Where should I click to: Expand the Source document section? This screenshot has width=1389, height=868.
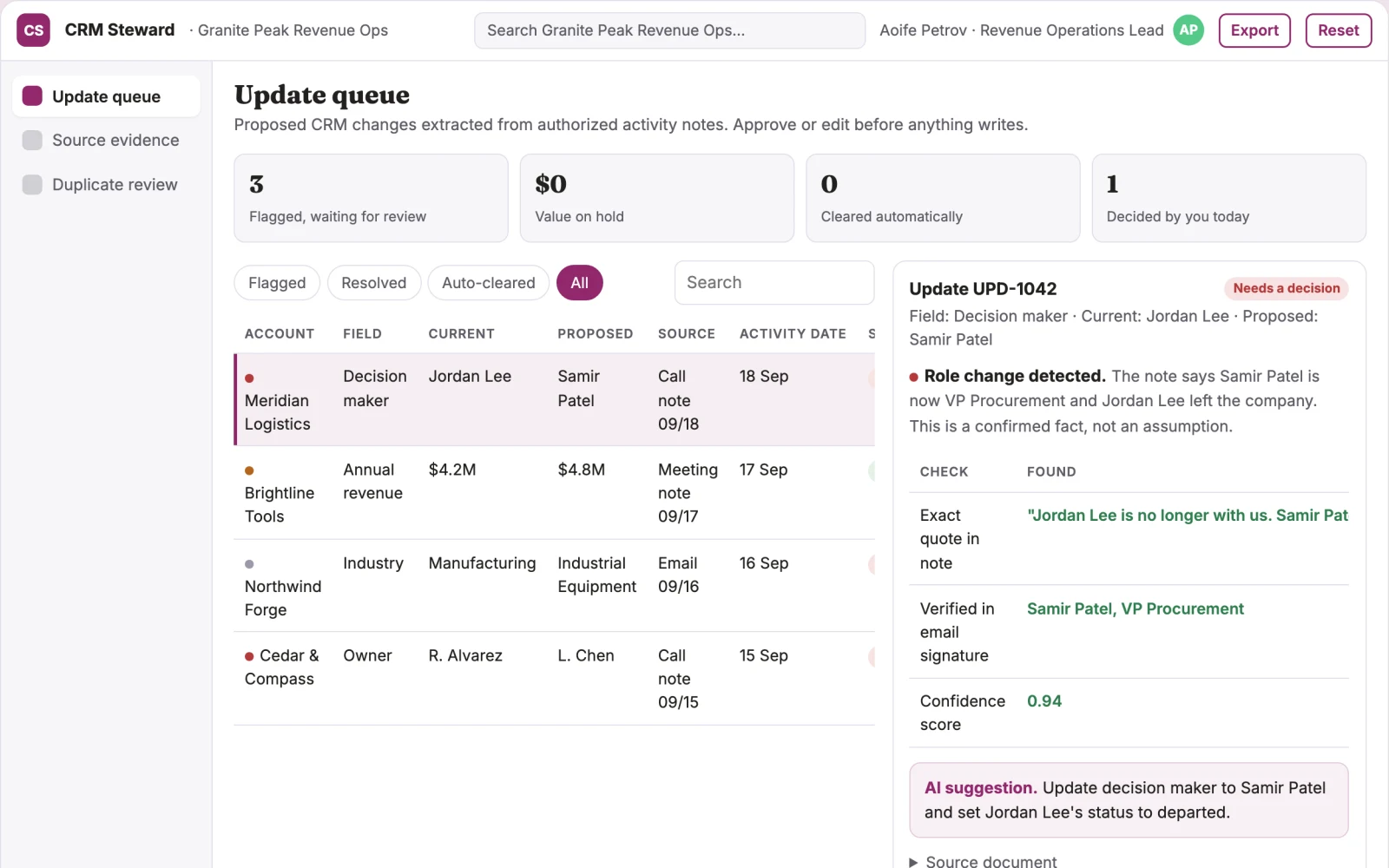coord(983,861)
